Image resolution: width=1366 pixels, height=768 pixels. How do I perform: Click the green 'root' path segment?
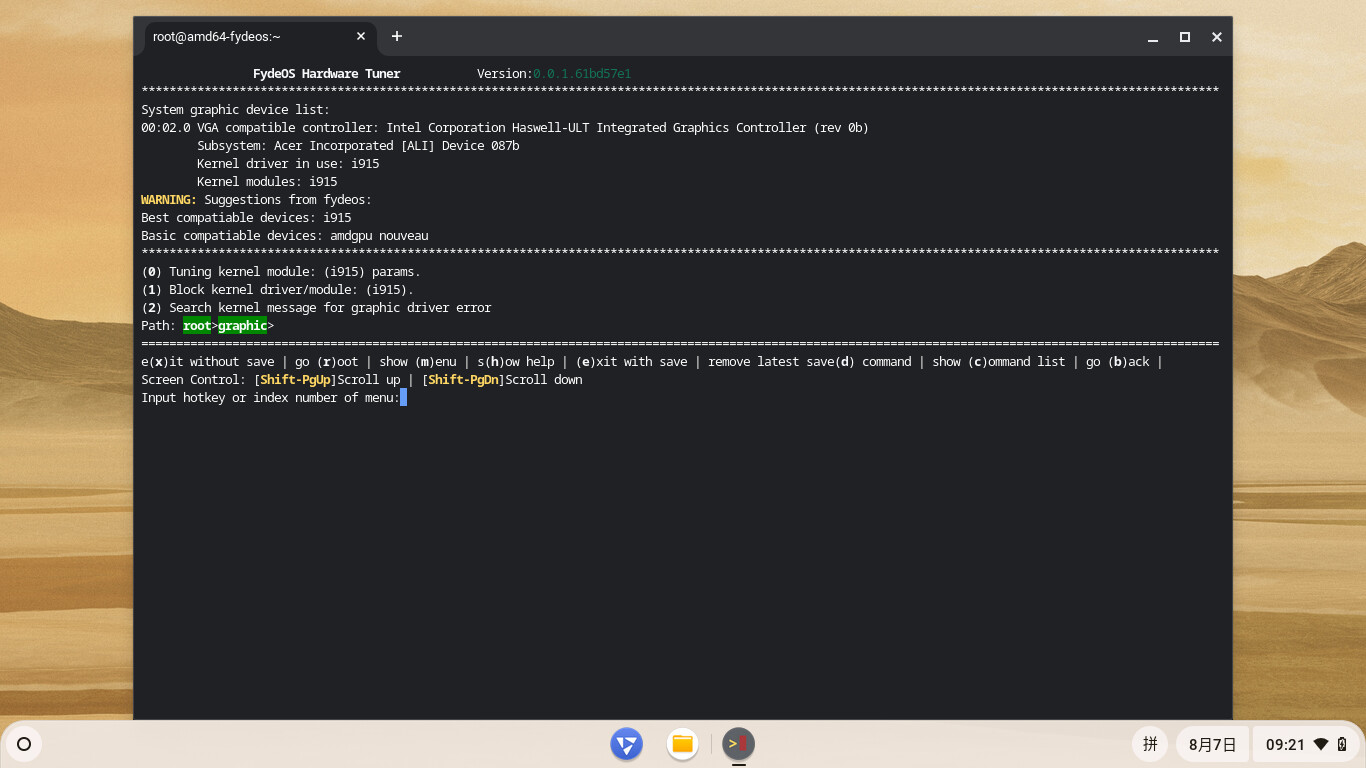197,326
